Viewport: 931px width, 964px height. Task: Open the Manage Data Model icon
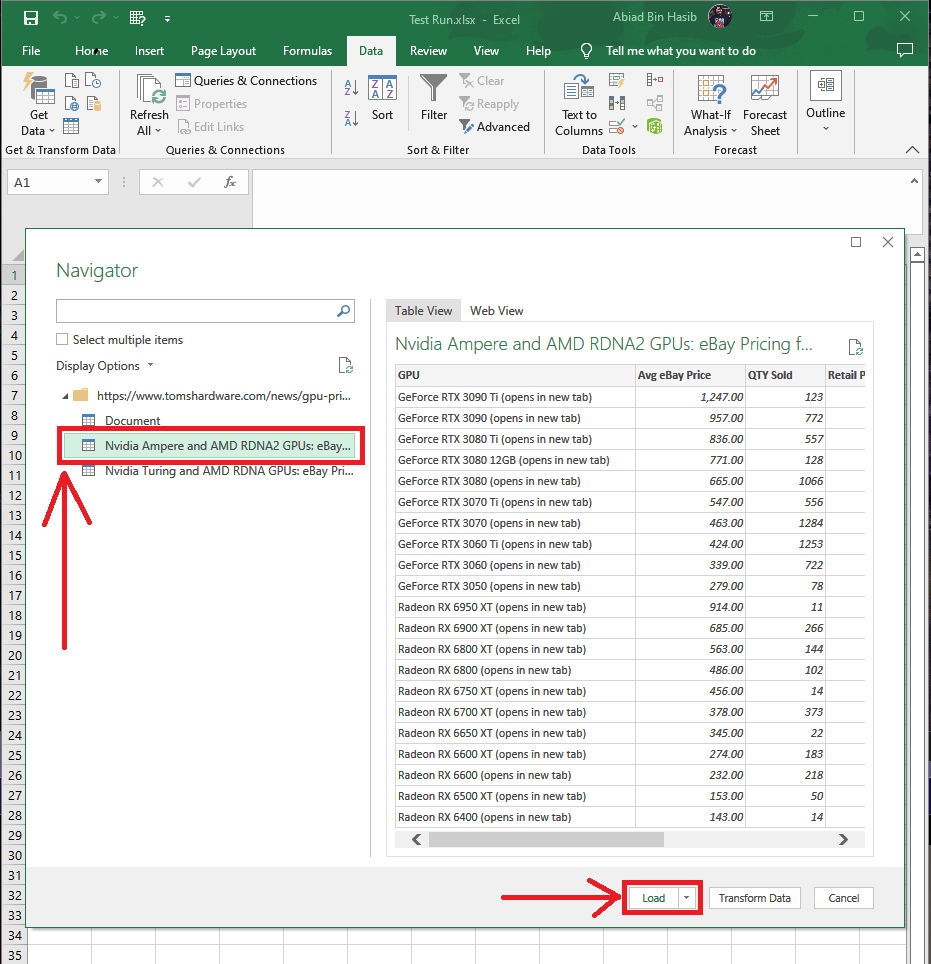[x=655, y=127]
